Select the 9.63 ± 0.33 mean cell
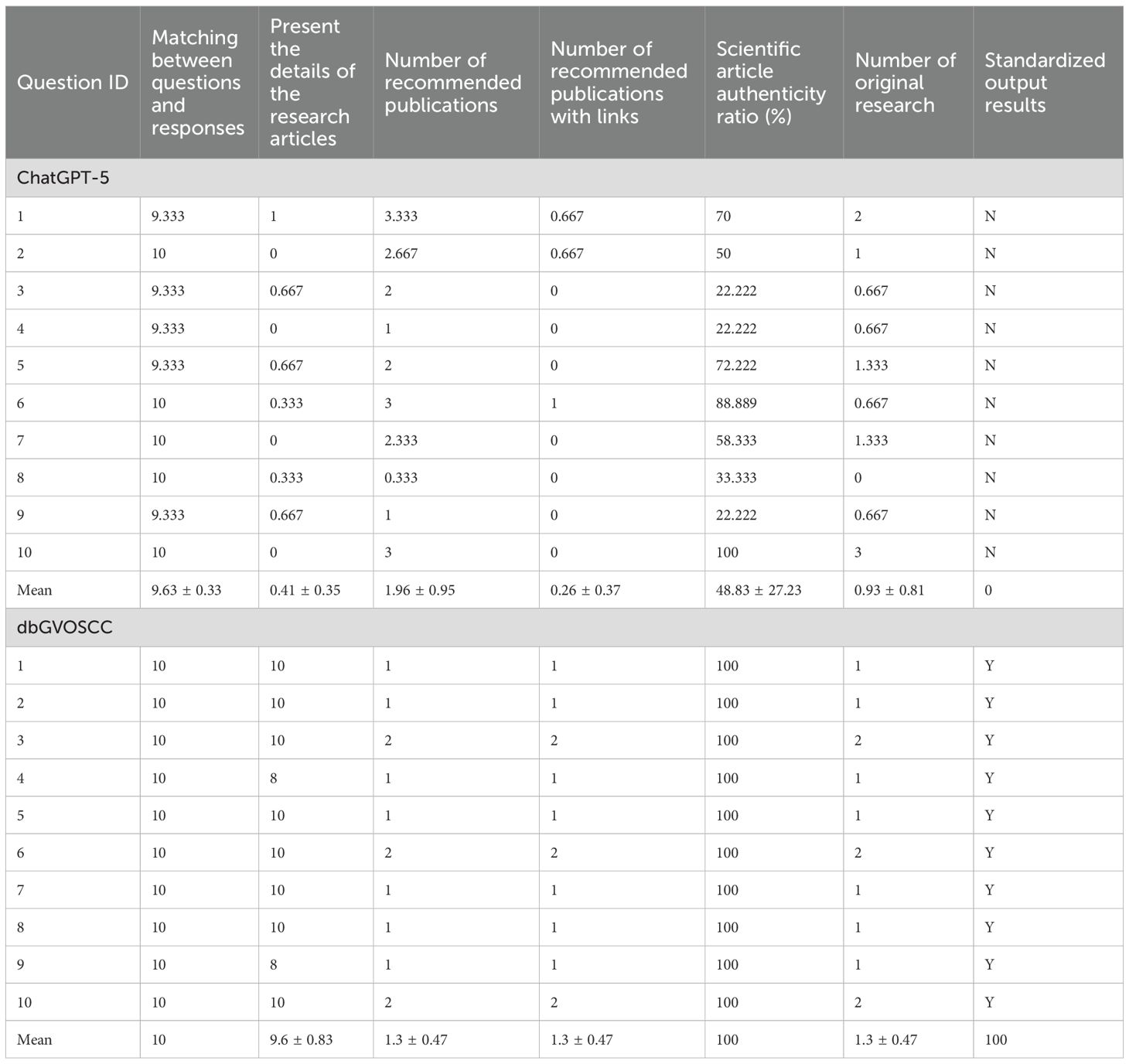The image size is (1129, 1064). point(186,590)
